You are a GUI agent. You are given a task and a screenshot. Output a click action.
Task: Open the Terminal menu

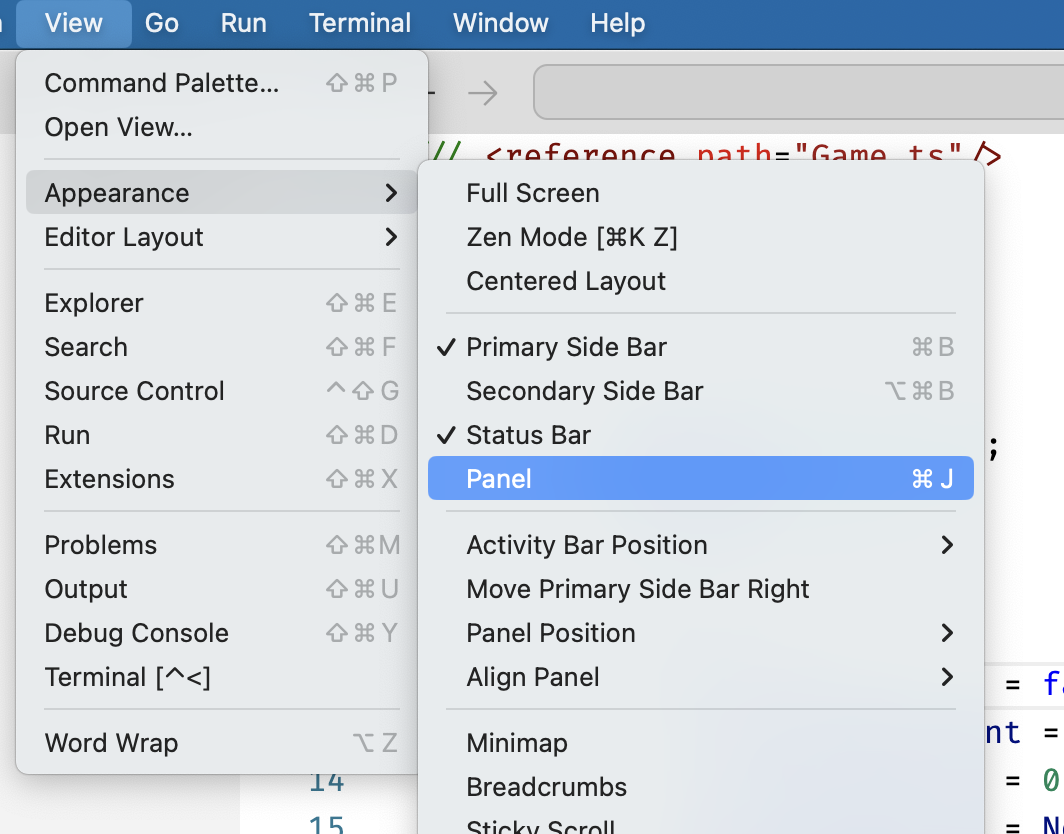[360, 22]
